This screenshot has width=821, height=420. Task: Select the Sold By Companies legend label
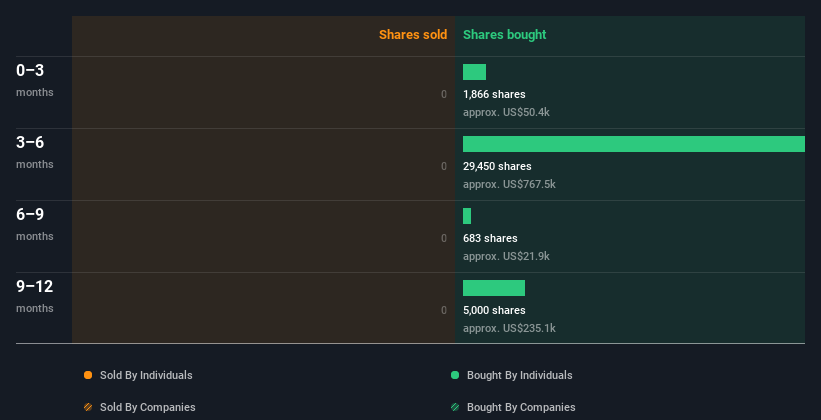pyautogui.click(x=148, y=407)
